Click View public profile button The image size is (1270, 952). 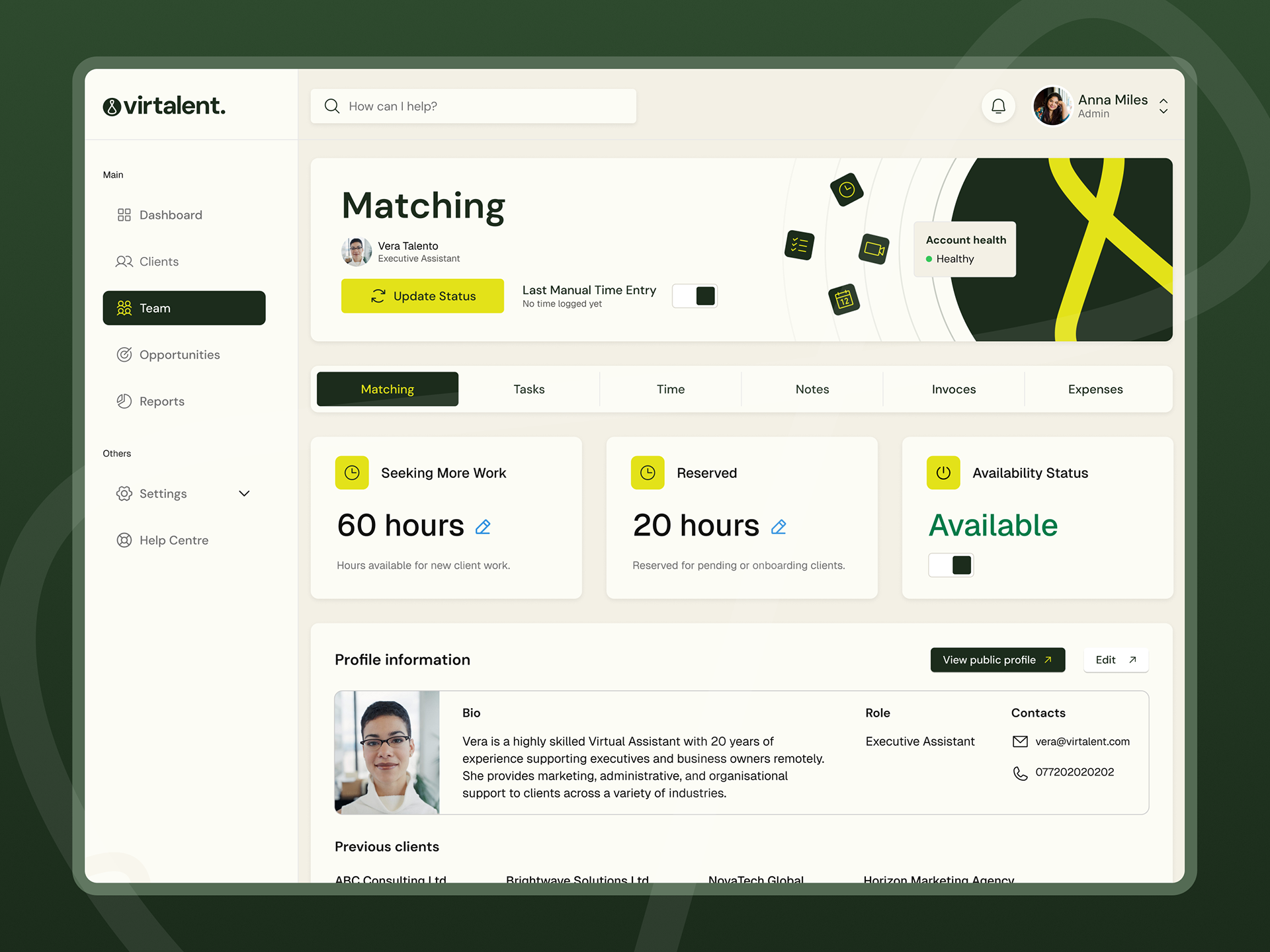click(x=997, y=660)
